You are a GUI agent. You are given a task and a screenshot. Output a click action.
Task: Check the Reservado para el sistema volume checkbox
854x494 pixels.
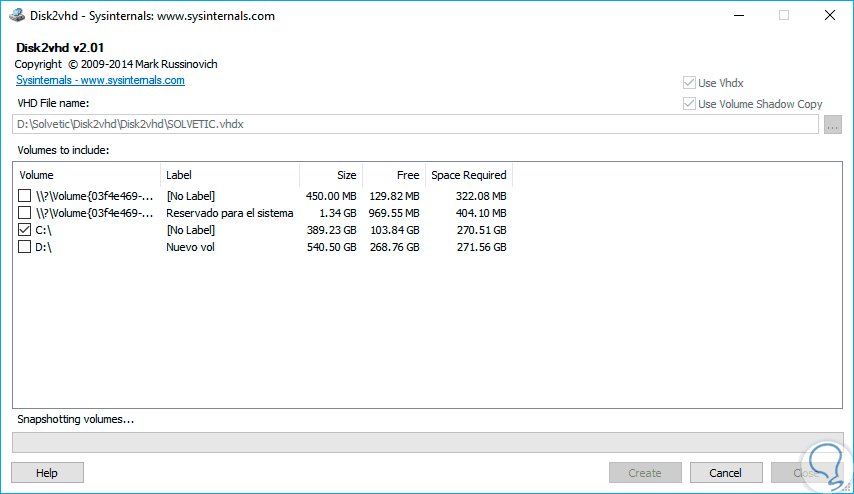[x=25, y=212]
